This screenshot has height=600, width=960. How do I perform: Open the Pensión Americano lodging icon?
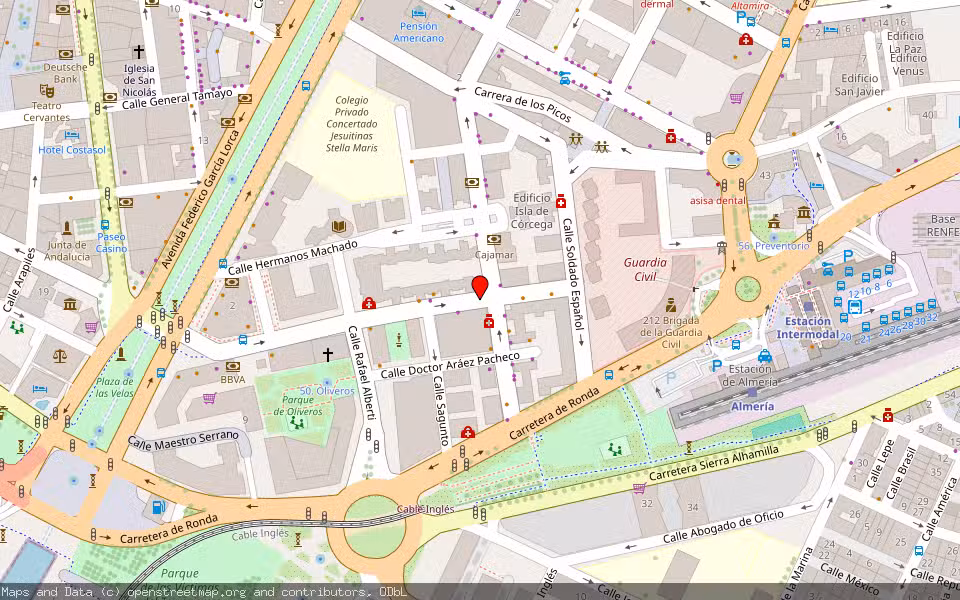tap(419, 13)
